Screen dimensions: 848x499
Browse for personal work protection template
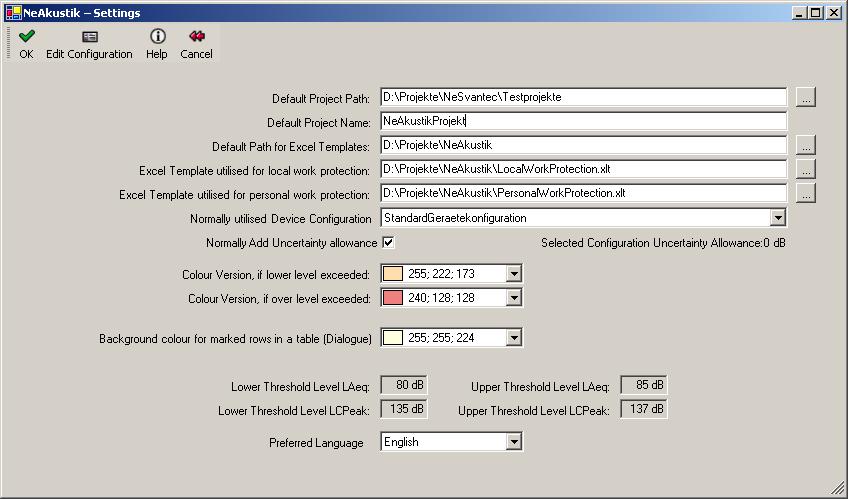(806, 193)
